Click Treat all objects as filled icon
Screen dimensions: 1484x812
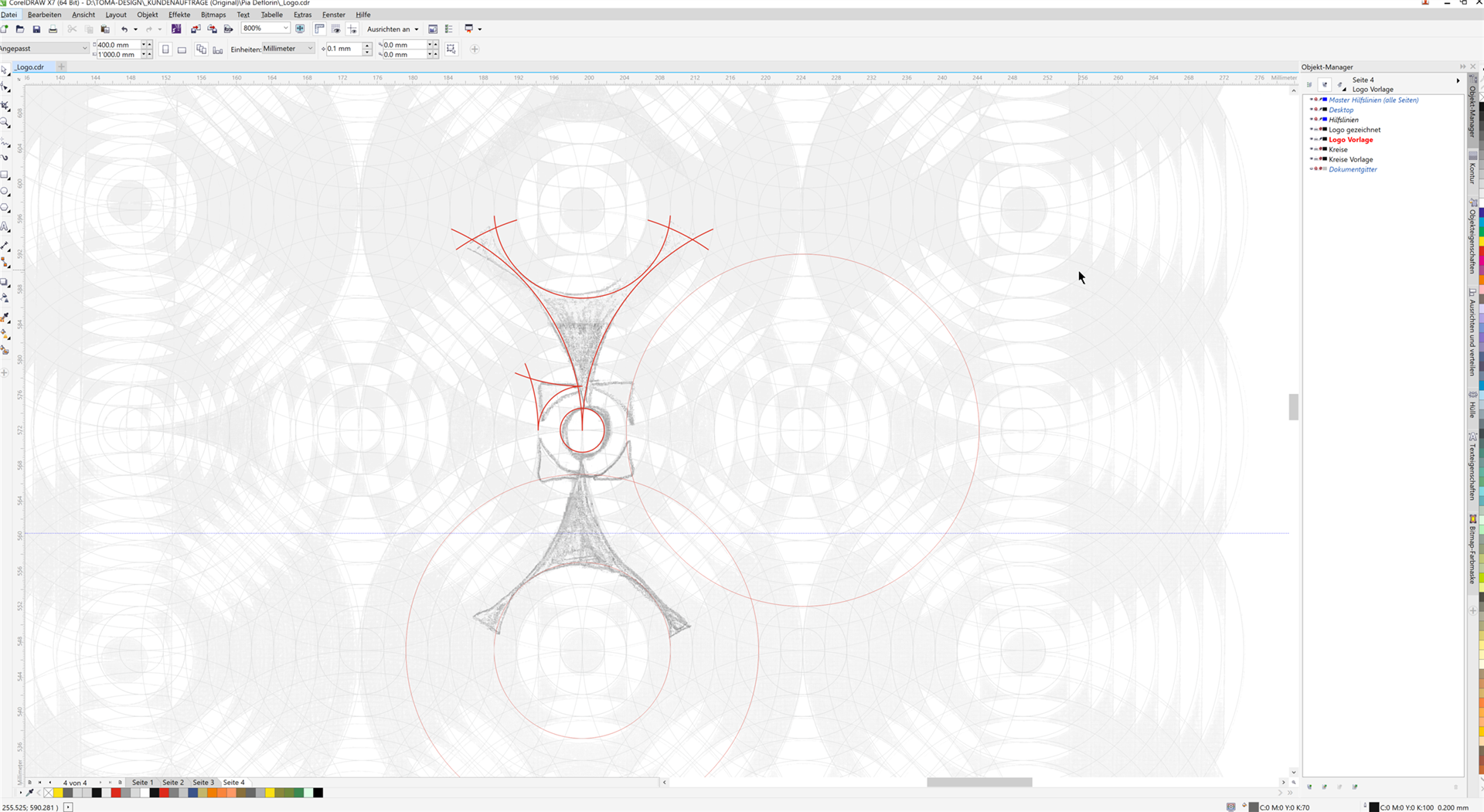[x=451, y=49]
